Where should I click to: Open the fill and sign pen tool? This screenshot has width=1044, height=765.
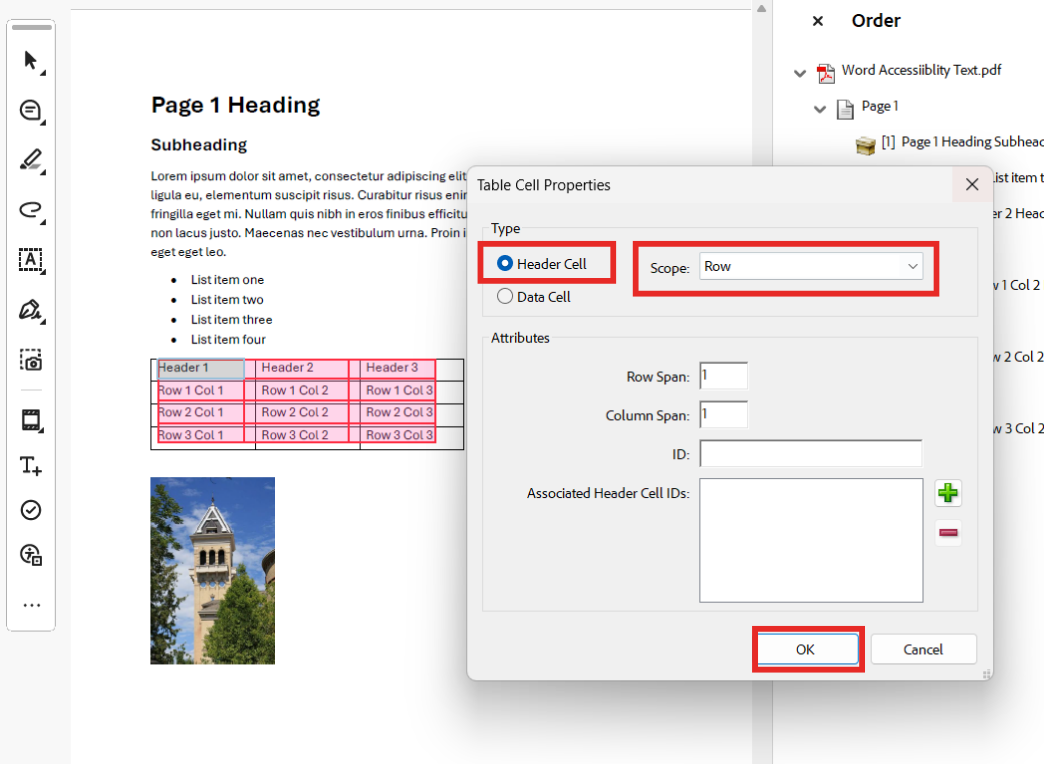click(31, 310)
